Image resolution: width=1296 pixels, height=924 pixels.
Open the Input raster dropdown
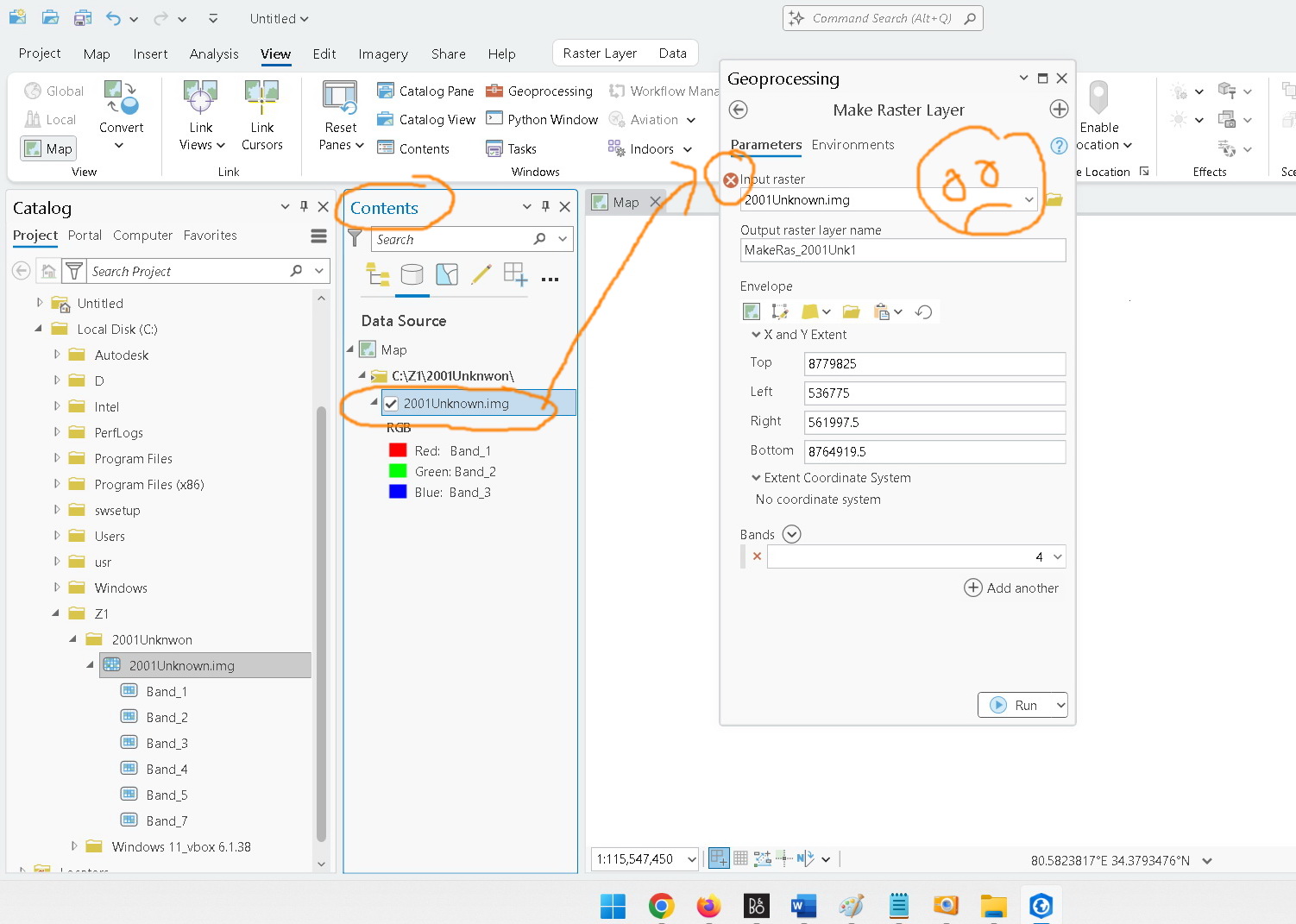[1029, 199]
